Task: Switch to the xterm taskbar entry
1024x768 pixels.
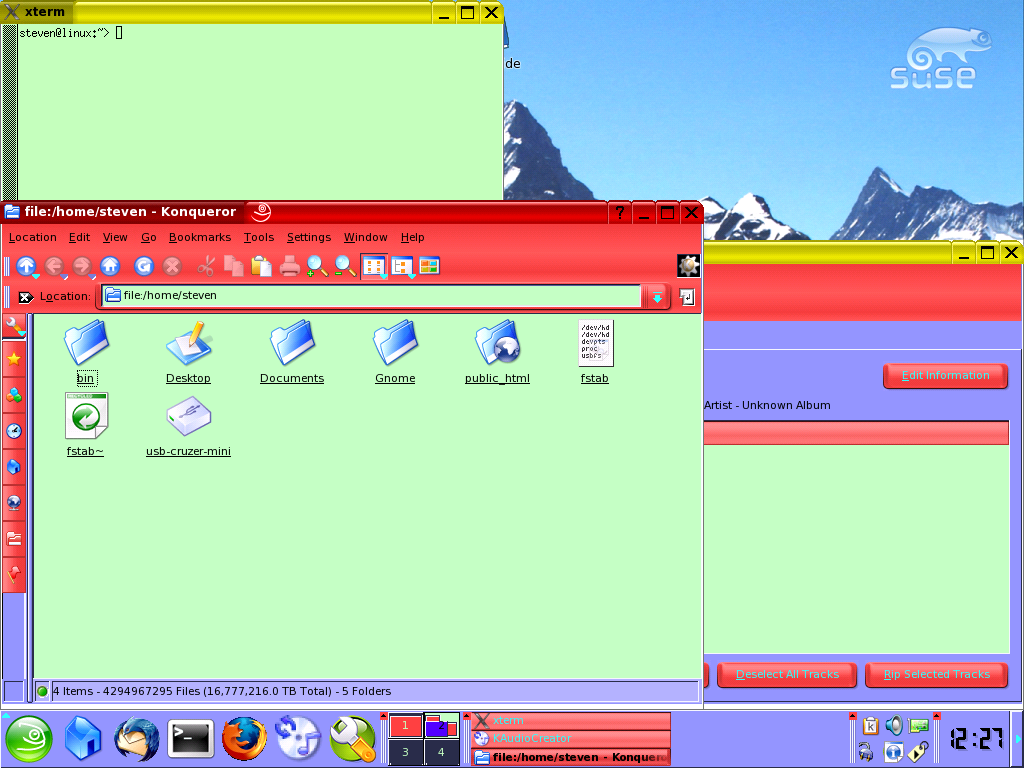Action: (571, 720)
